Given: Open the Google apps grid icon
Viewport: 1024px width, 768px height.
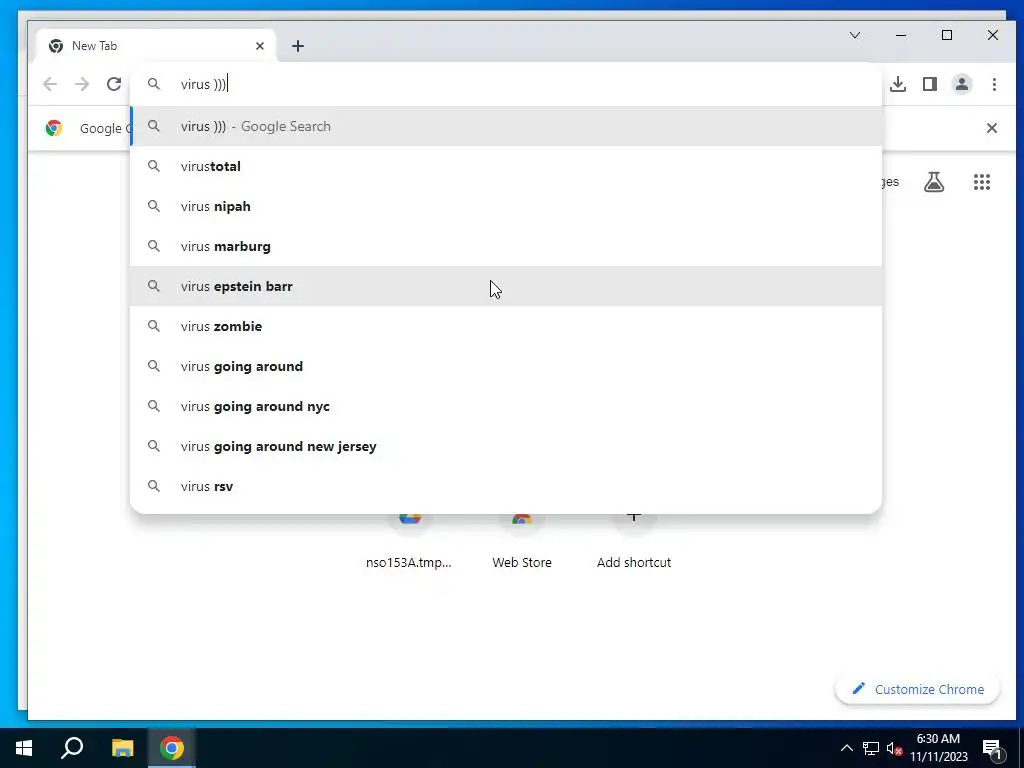Looking at the screenshot, I should click(982, 182).
